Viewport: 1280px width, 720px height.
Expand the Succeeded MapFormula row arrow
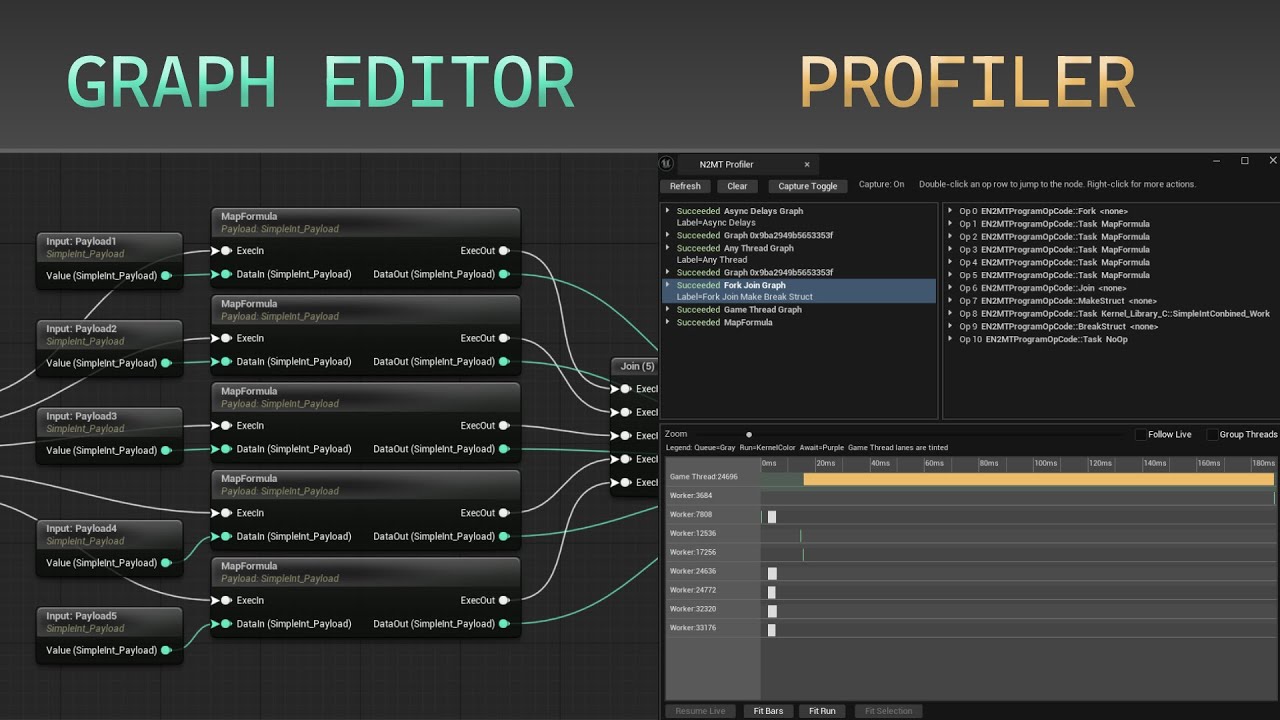point(668,322)
